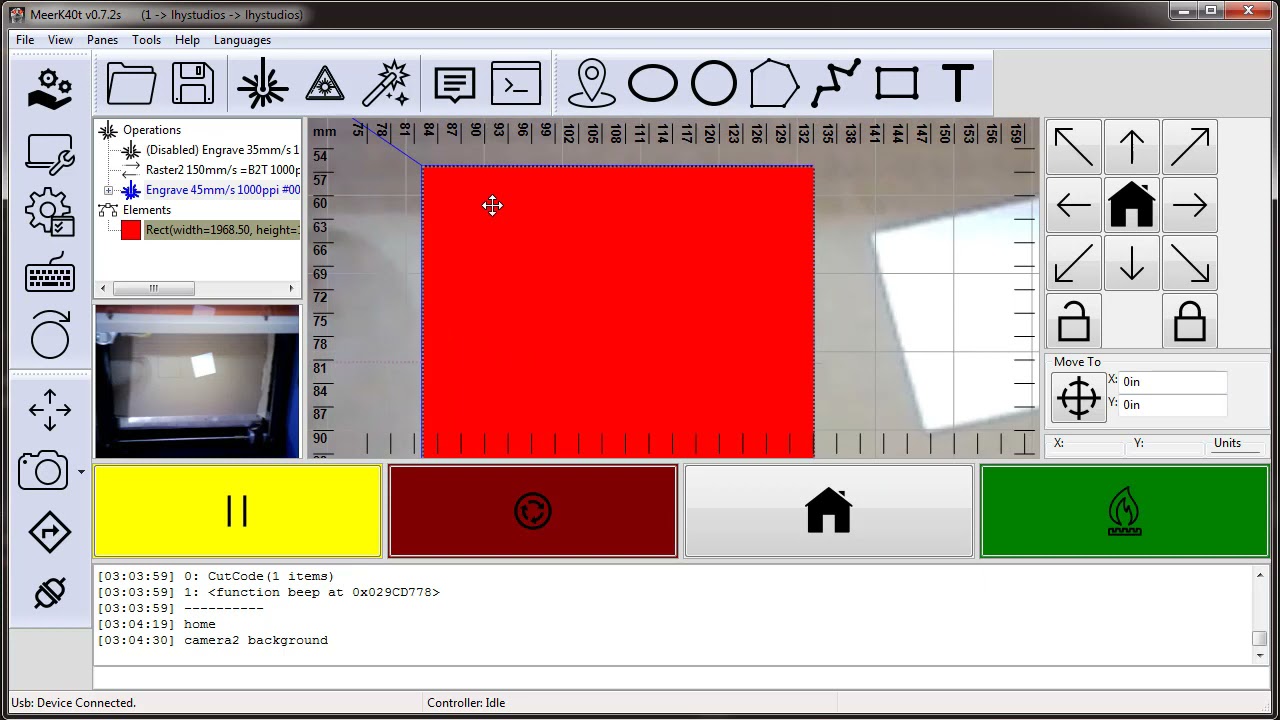This screenshot has height=720, width=1280.
Task: Open the Navigation four-arrows sidebar icon
Action: [50, 410]
